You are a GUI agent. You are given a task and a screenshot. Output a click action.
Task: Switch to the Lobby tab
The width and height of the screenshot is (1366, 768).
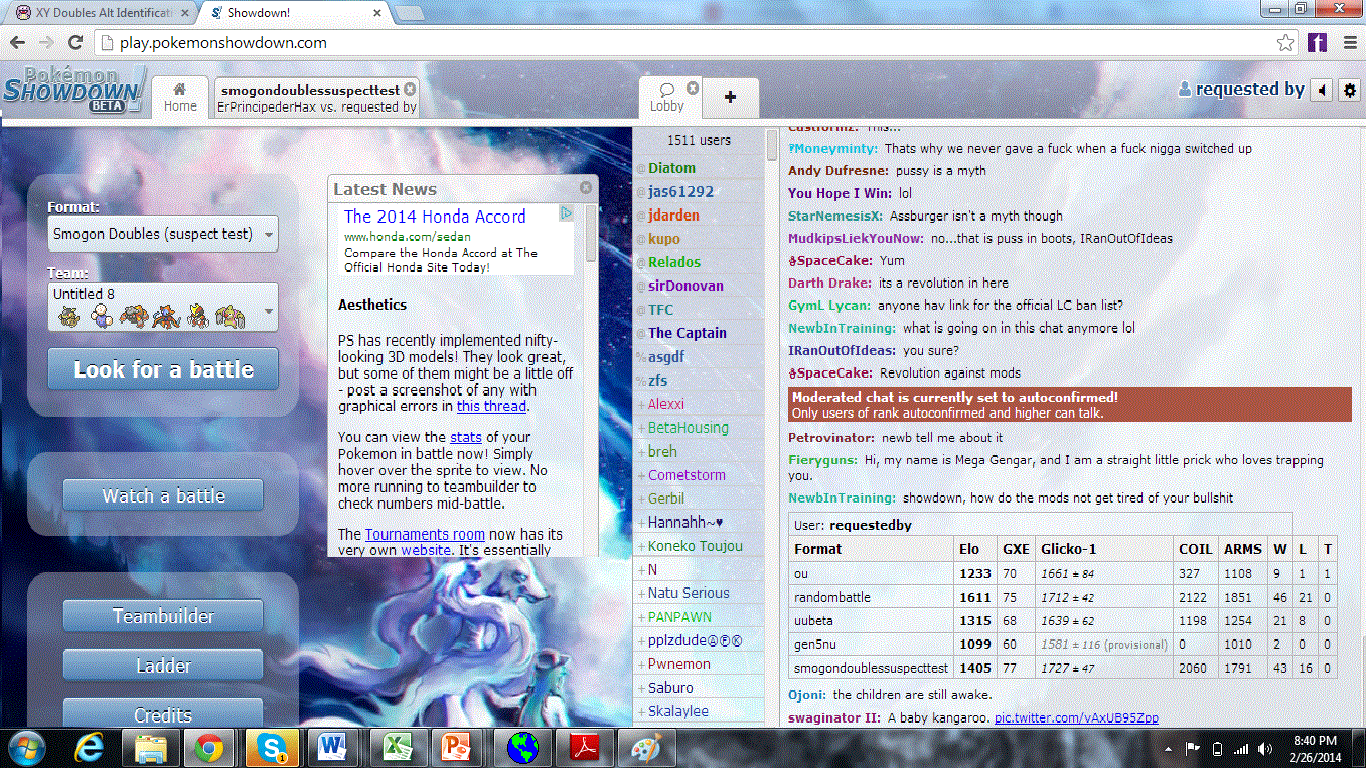click(667, 98)
